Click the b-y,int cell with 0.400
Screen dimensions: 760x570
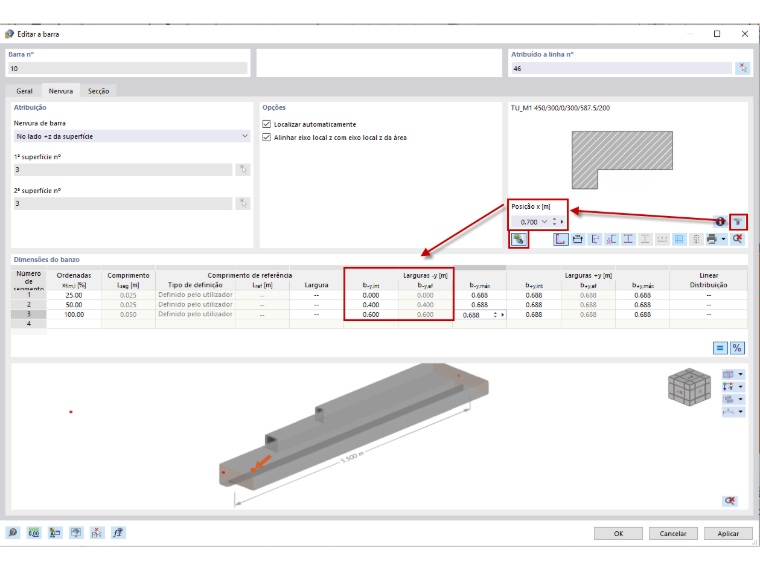371,305
